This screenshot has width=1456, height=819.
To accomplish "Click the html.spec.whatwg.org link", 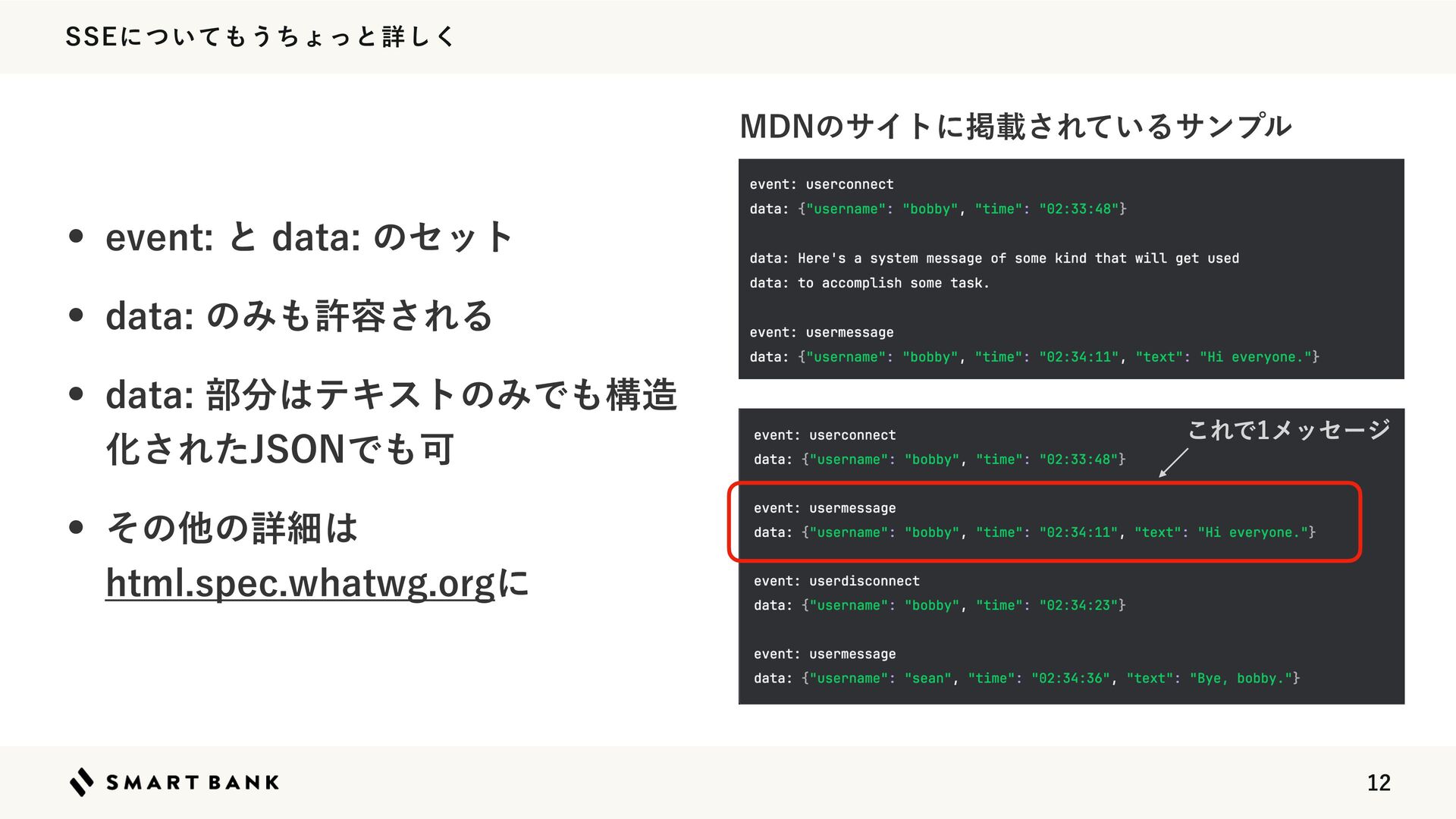I will click(300, 583).
